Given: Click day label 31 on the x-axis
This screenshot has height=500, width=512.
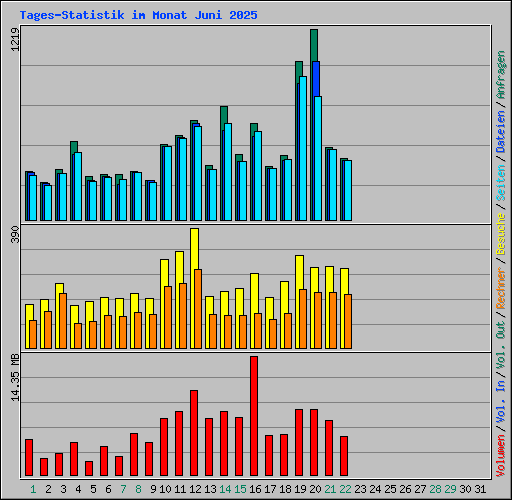Looking at the screenshot, I should click(480, 489).
